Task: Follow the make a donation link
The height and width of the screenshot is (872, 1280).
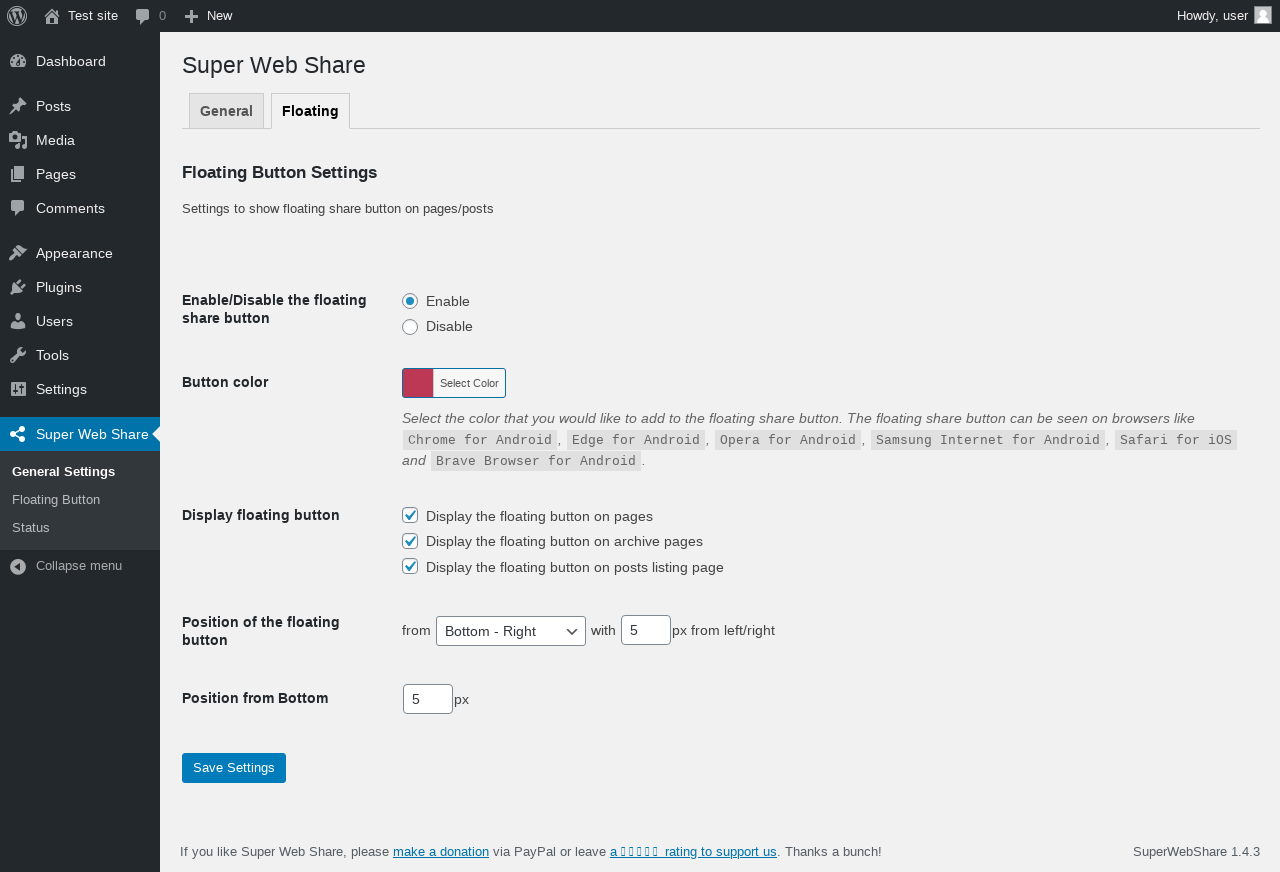Action: tap(441, 852)
